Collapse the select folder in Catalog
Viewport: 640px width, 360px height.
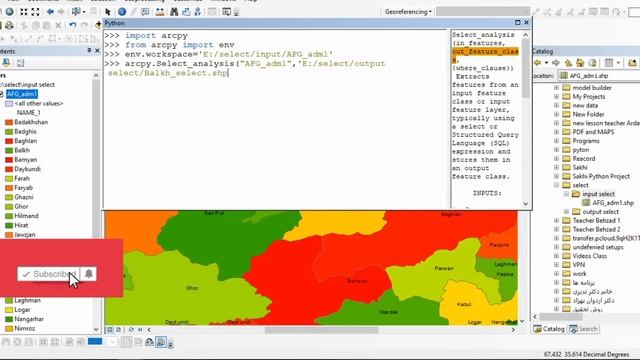pyautogui.click(x=556, y=185)
